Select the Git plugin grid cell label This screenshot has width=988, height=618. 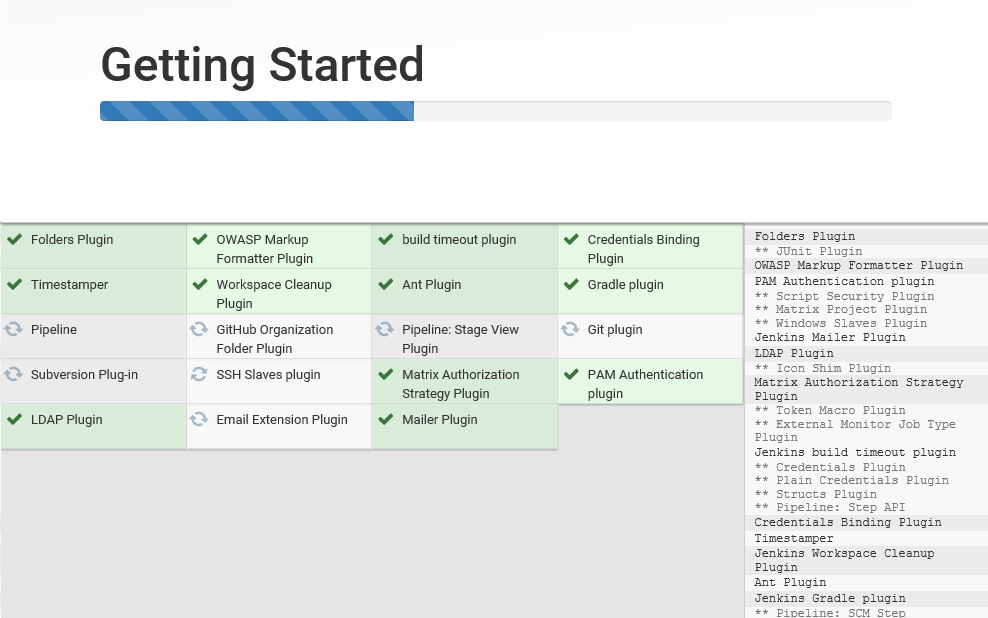tap(615, 329)
